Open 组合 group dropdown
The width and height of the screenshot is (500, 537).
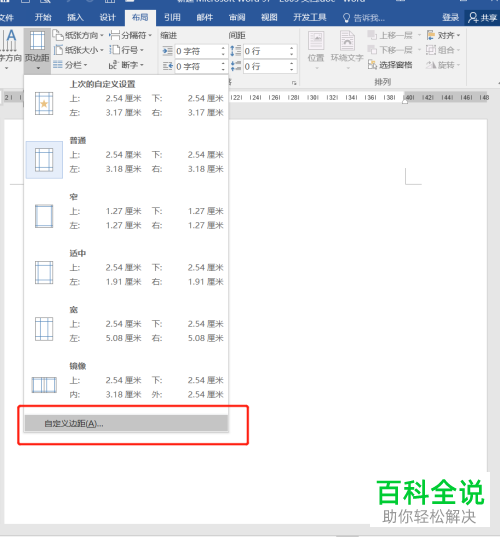click(443, 50)
